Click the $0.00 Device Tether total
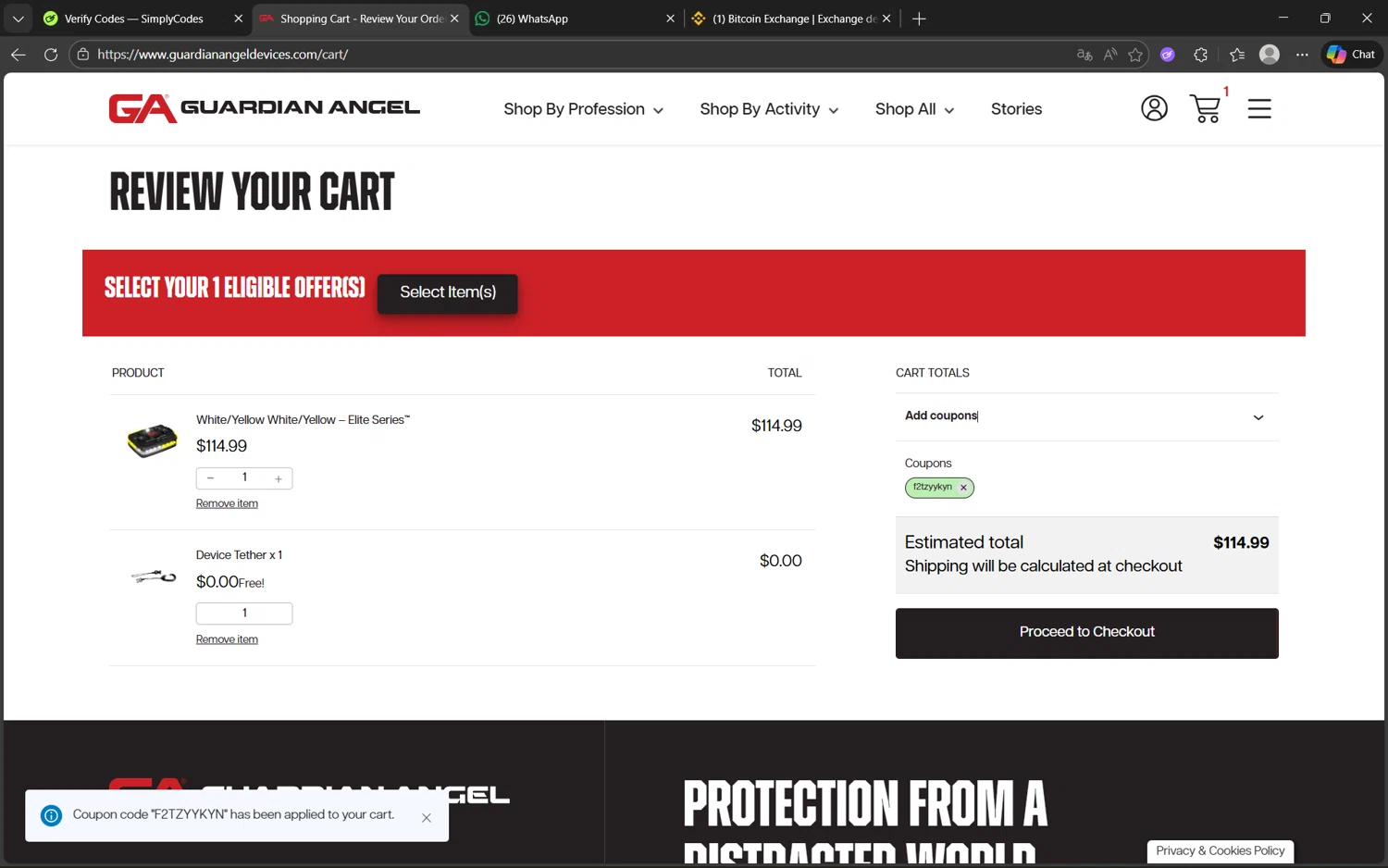The image size is (1388, 868). point(780,561)
